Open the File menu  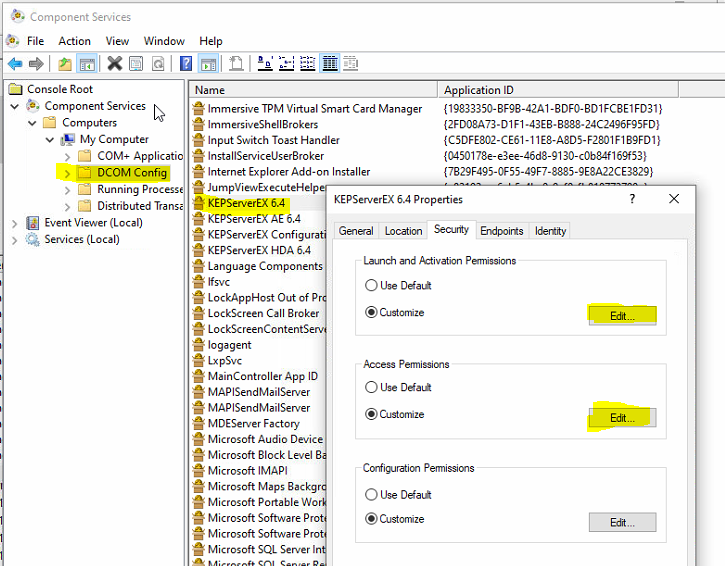36,41
